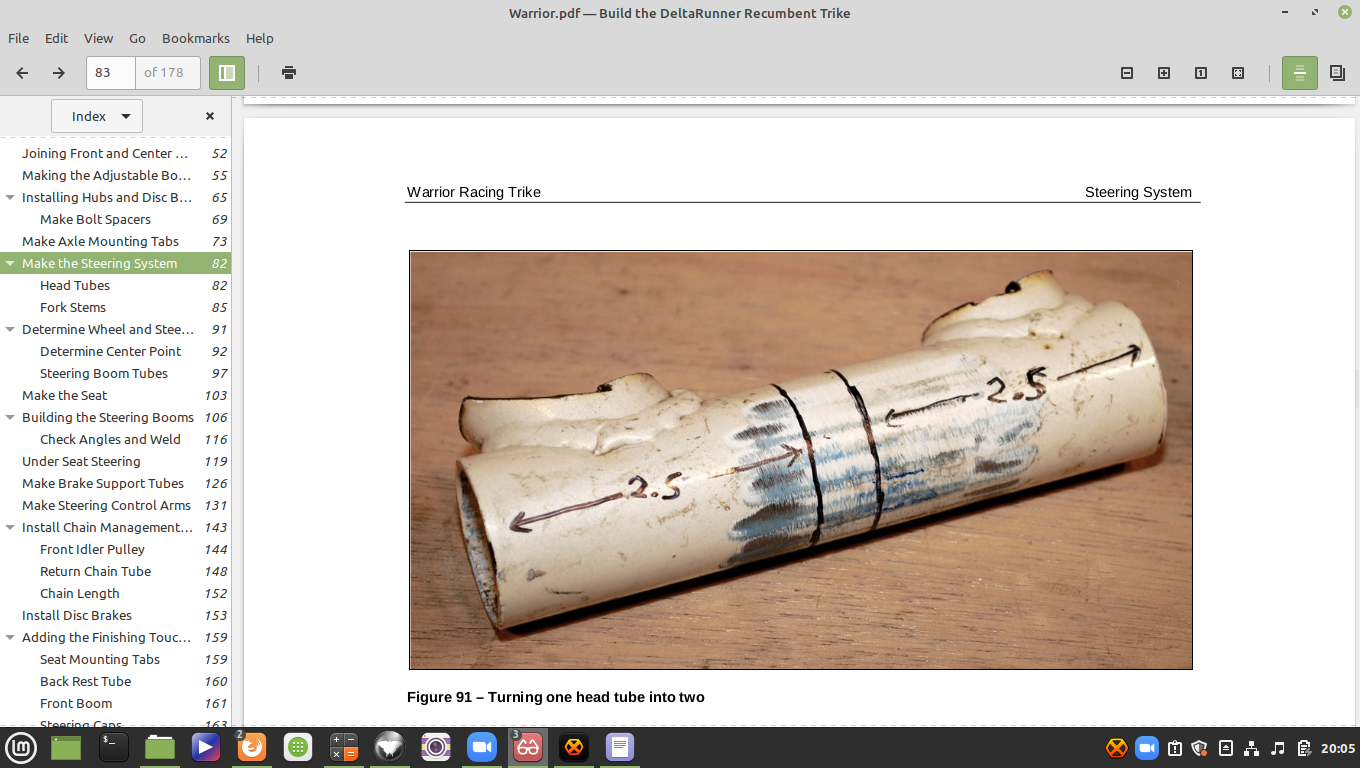Go to the previous page with back arrow
Image resolution: width=1360 pixels, height=768 pixels.
[22, 73]
